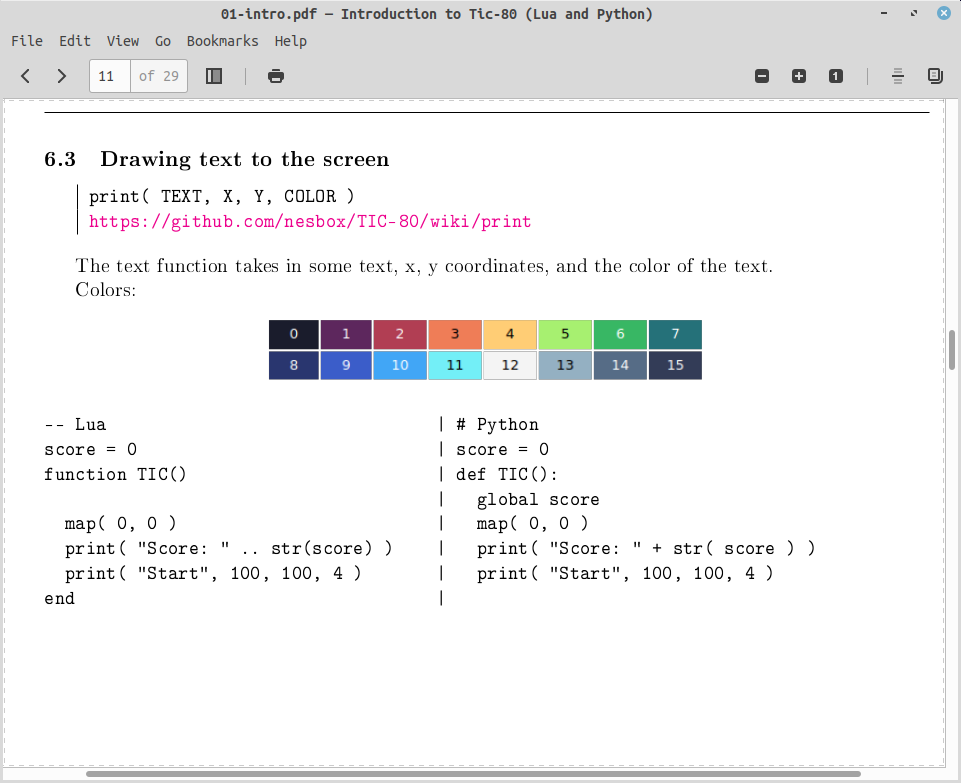This screenshot has width=961, height=783.
Task: Click color swatch 7 teal
Action: click(675, 334)
